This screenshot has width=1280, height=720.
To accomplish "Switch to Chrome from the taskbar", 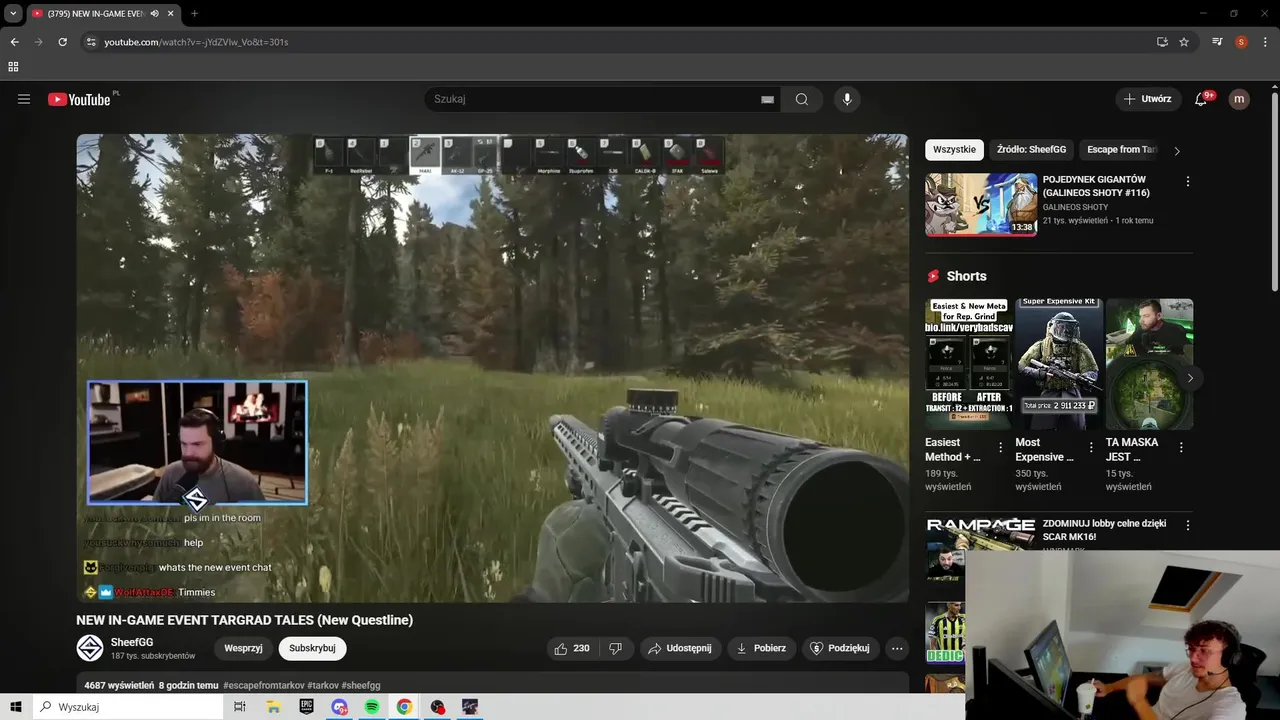I will pos(404,707).
